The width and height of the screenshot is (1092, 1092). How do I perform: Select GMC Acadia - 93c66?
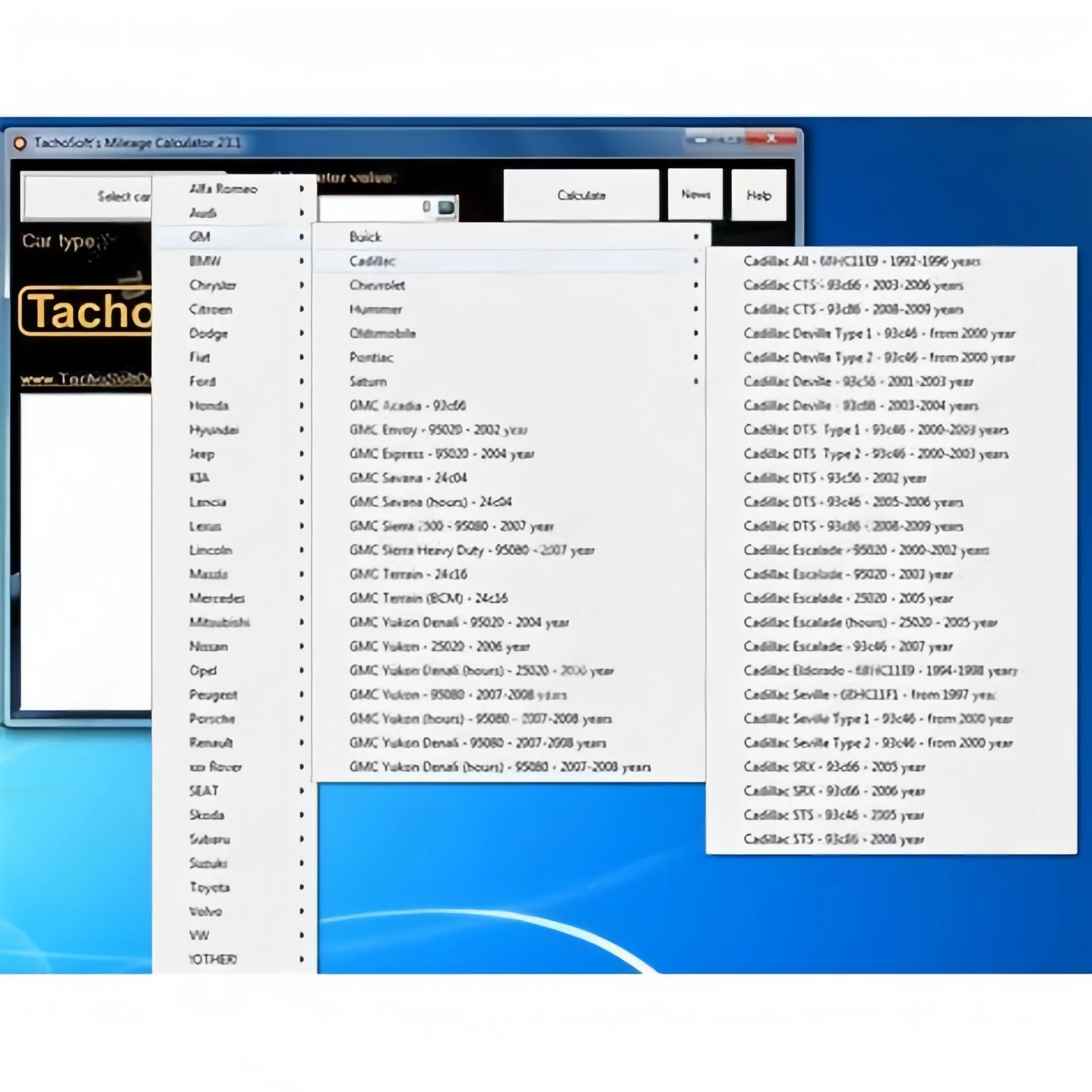509,405
